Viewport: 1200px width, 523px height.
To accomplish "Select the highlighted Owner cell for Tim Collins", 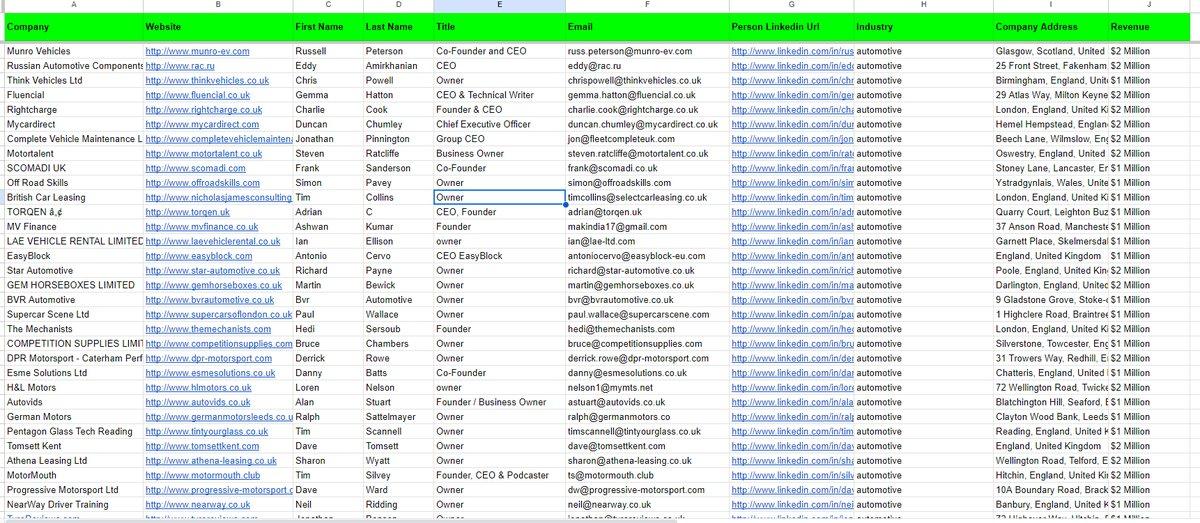I will tap(499, 198).
